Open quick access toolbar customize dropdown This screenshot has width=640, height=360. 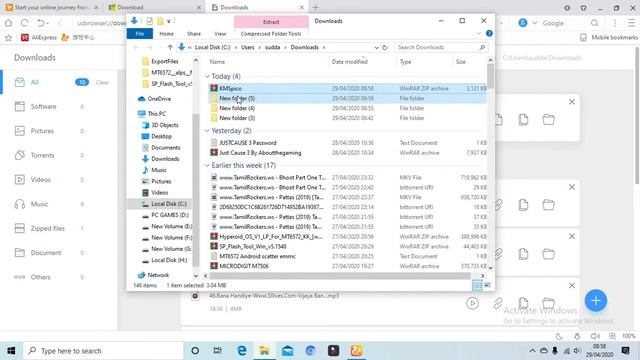[x=169, y=21]
